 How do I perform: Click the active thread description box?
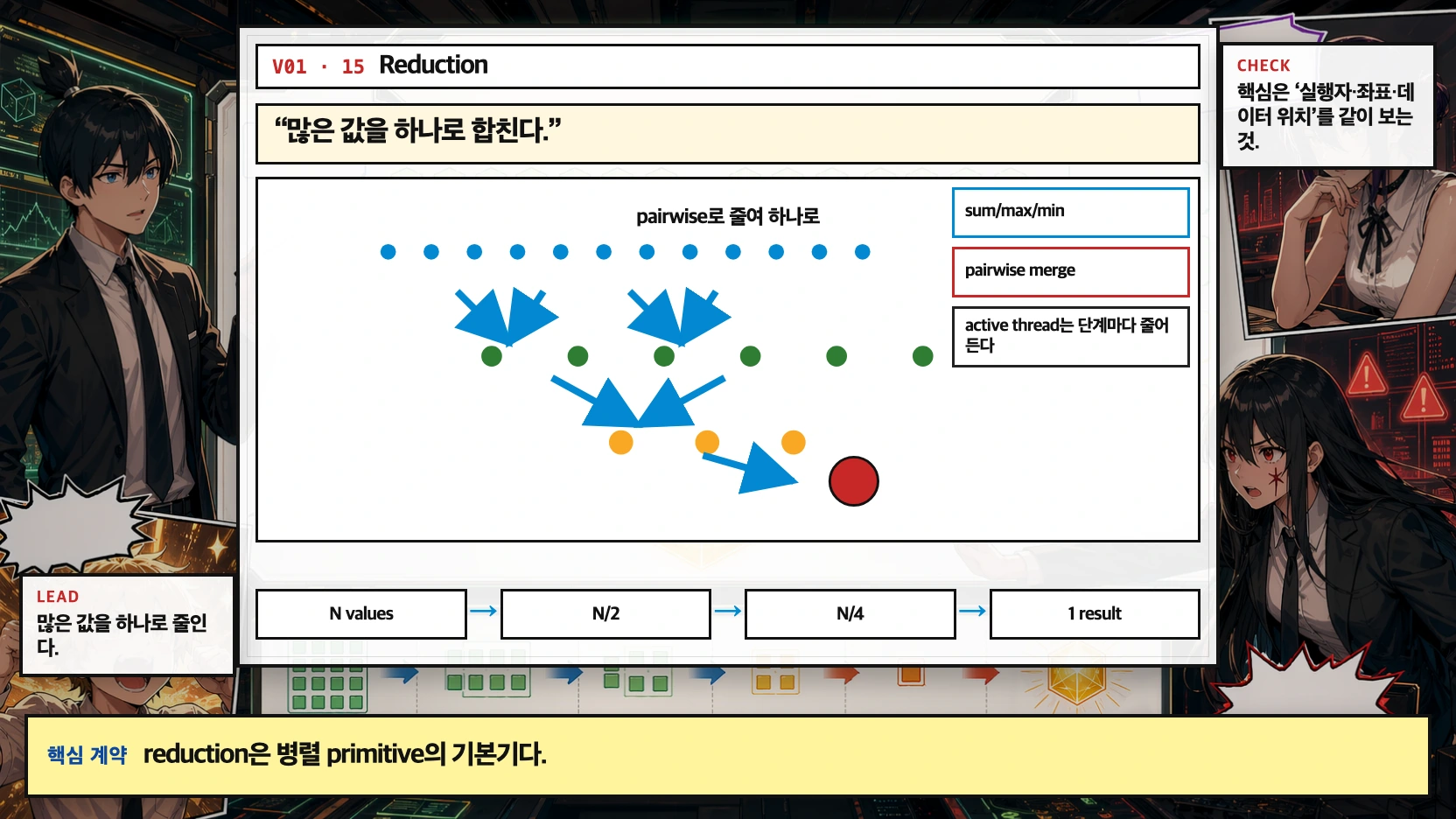[1070, 336]
